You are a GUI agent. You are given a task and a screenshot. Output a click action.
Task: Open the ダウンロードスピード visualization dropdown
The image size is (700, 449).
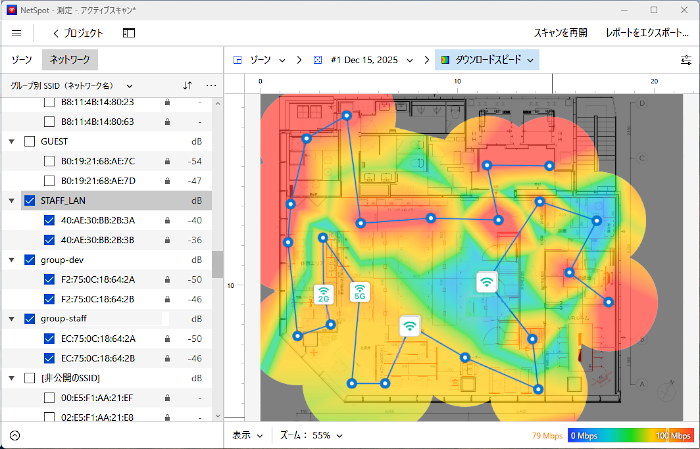point(486,60)
